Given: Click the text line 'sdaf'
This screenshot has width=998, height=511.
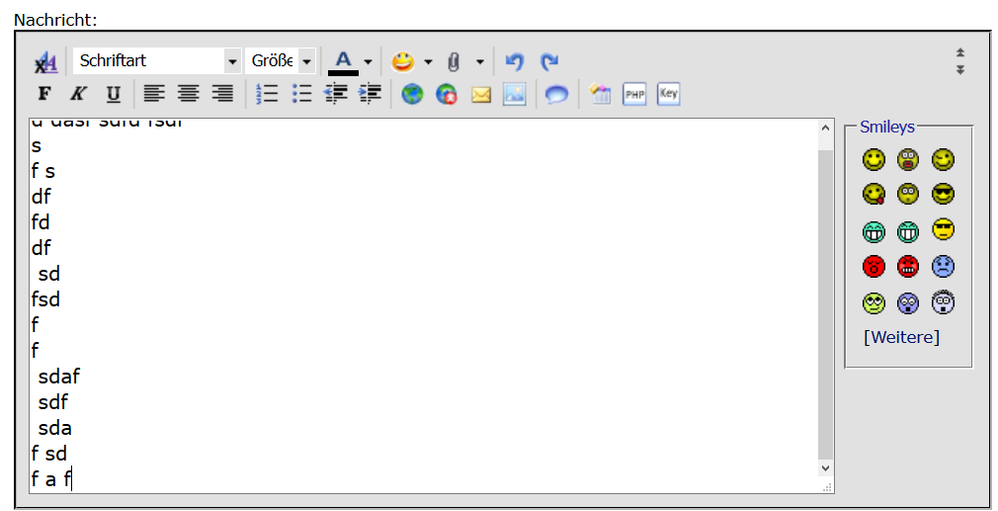Looking at the screenshot, I should pyautogui.click(x=59, y=377).
